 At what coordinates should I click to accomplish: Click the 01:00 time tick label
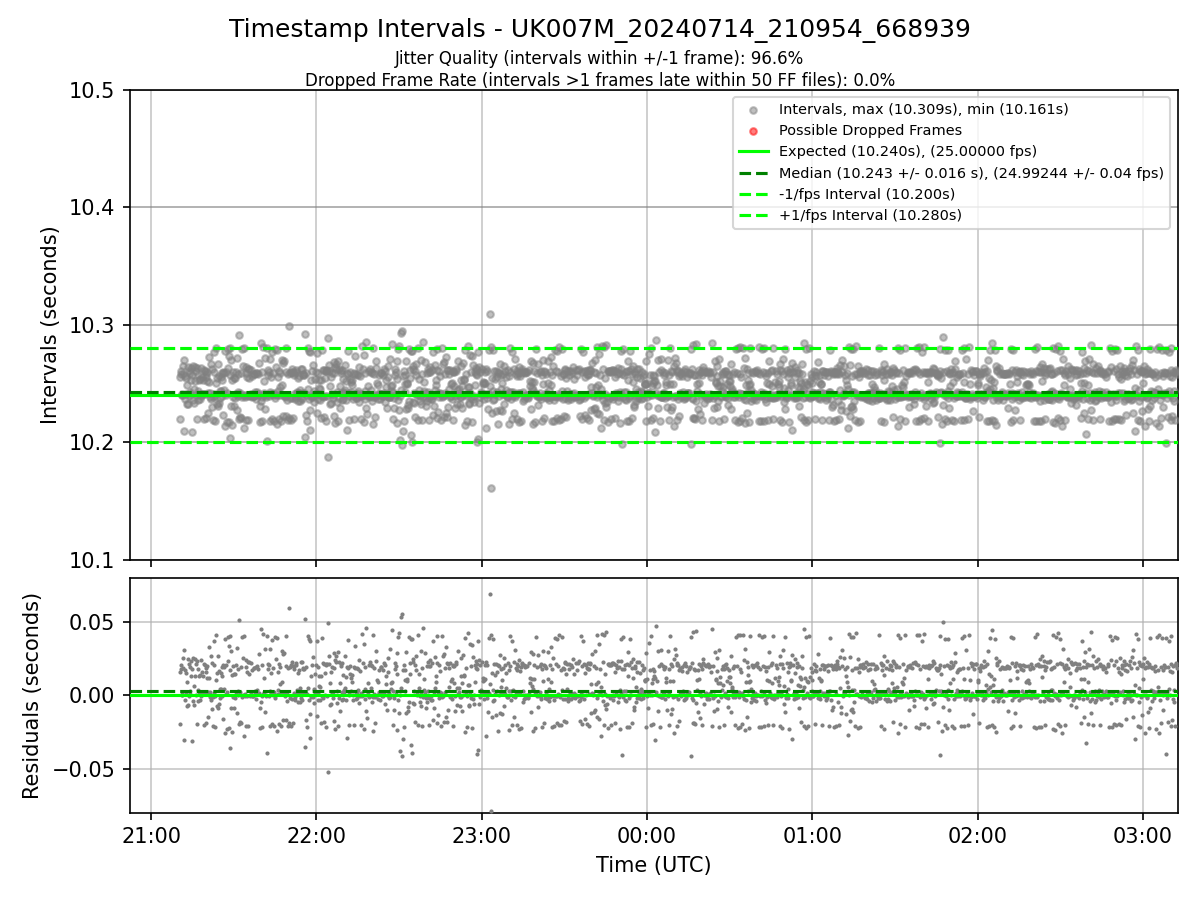click(812, 834)
